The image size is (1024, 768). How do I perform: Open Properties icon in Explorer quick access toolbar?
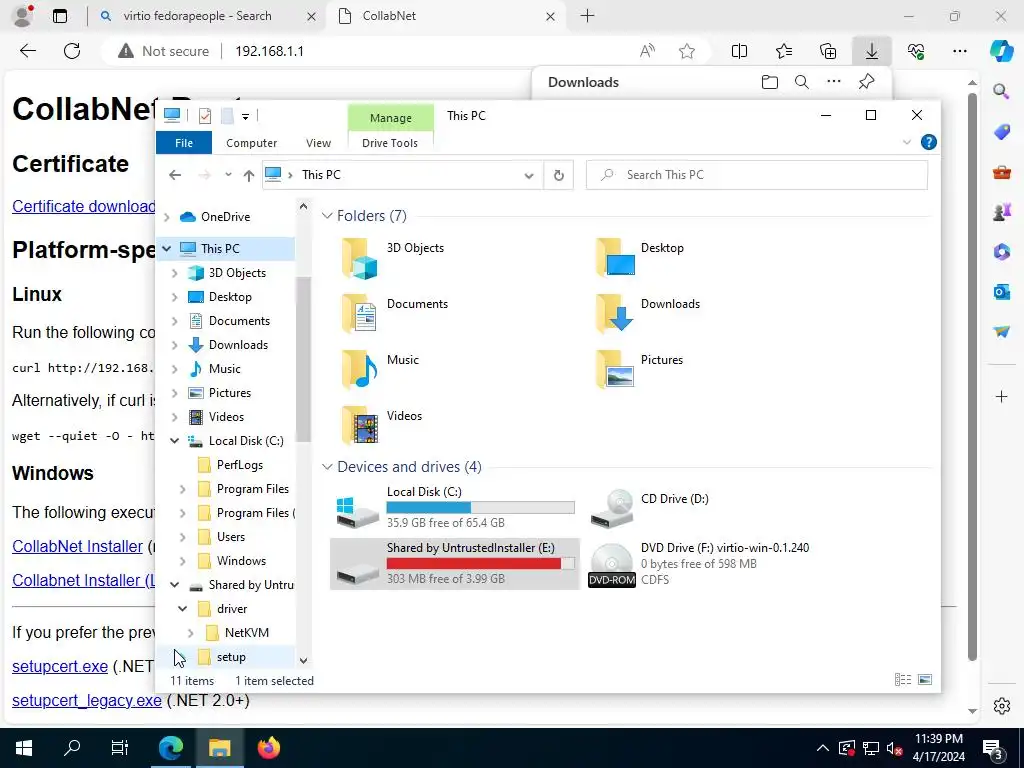coord(204,116)
